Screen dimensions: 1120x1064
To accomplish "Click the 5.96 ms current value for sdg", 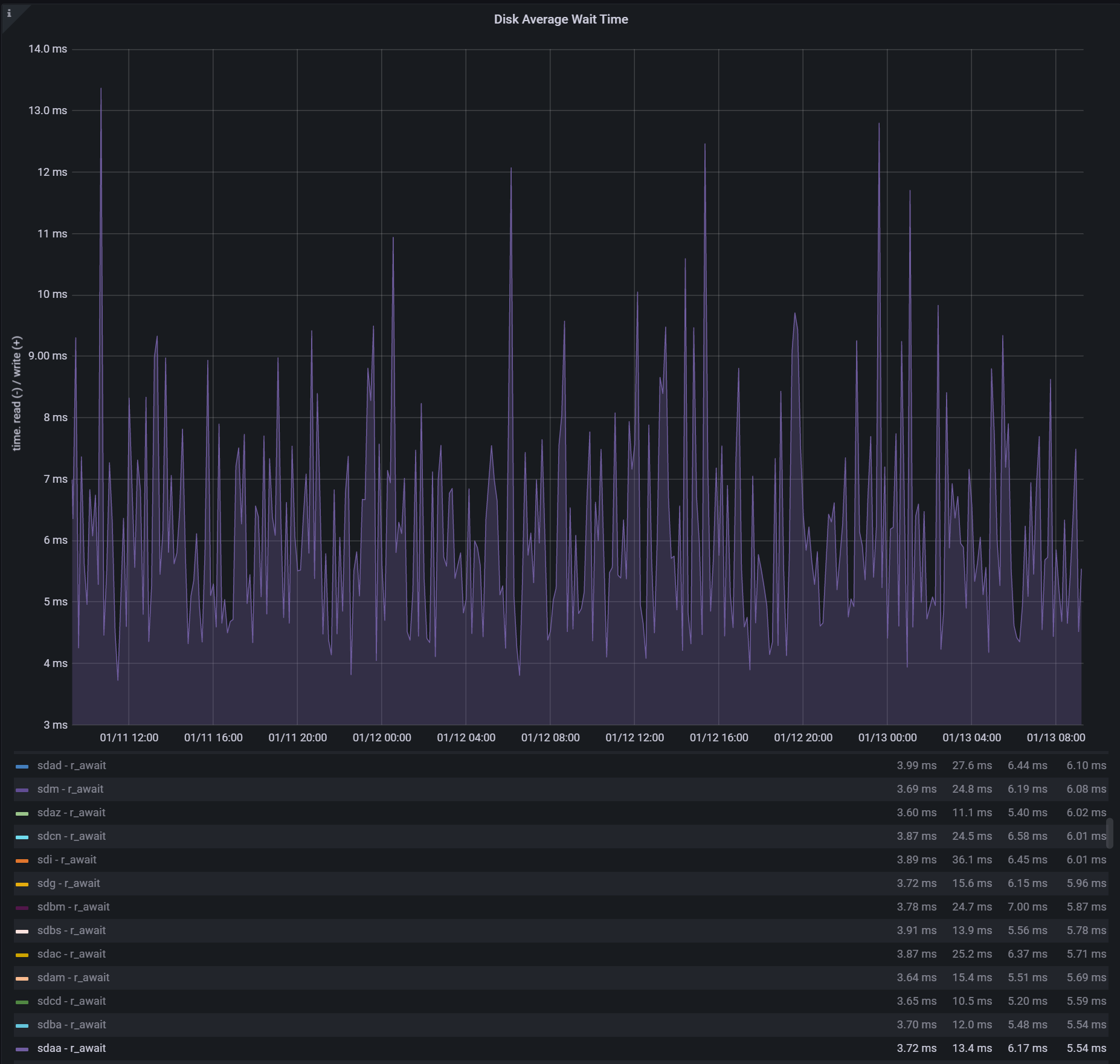I will [x=1086, y=883].
